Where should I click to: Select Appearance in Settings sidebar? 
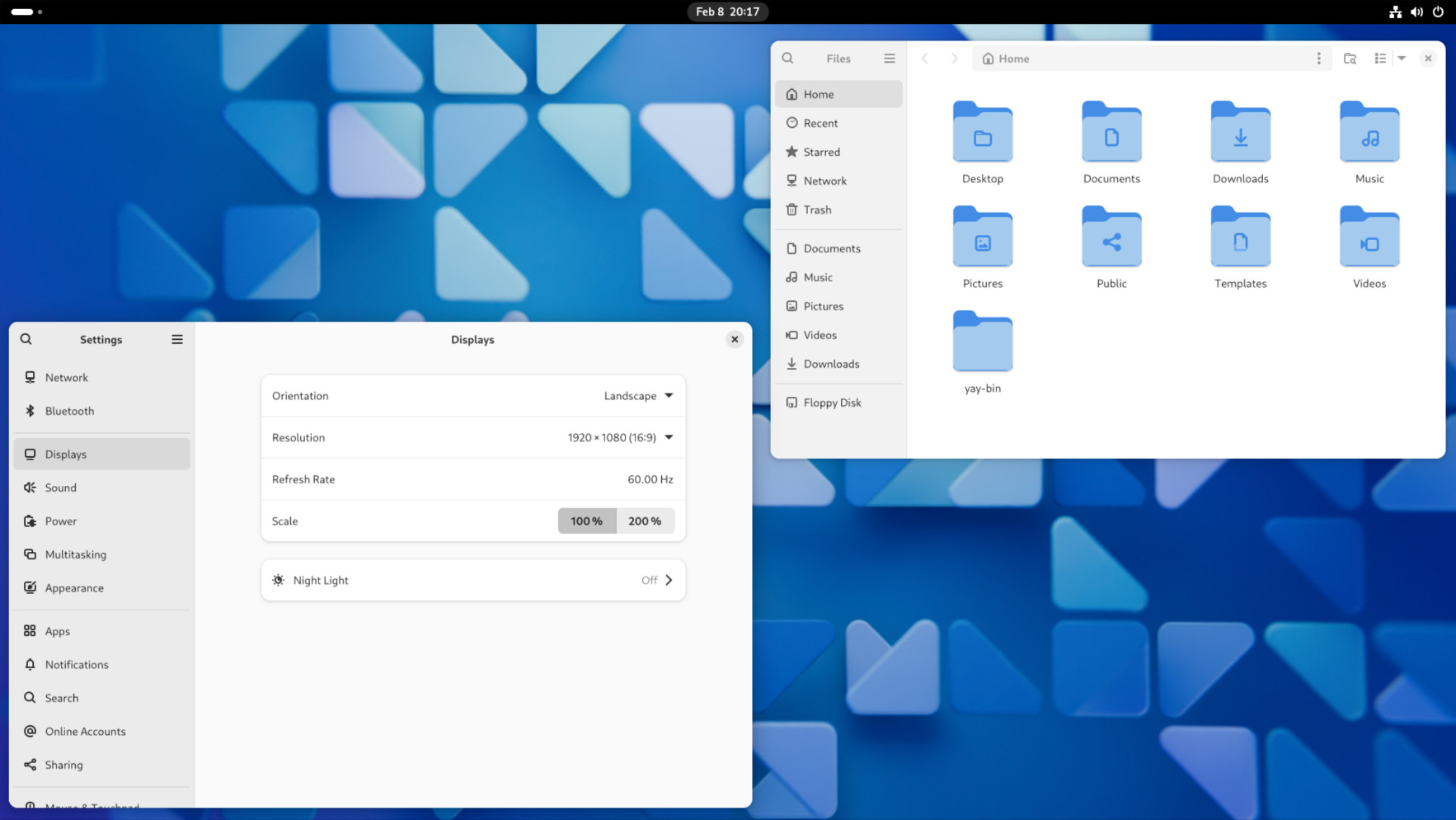pyautogui.click(x=74, y=588)
